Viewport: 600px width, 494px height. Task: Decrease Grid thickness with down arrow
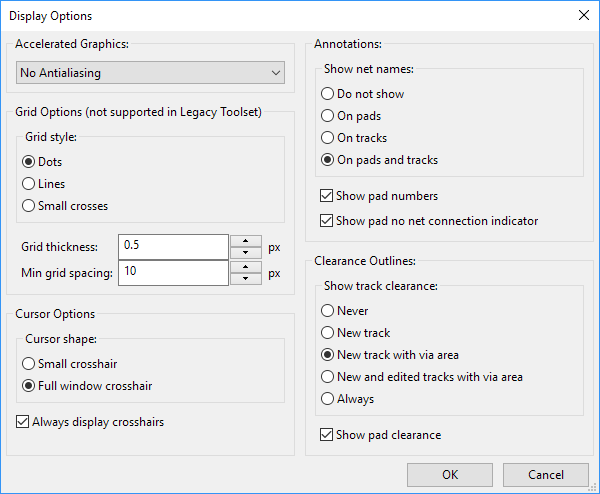coord(246,253)
